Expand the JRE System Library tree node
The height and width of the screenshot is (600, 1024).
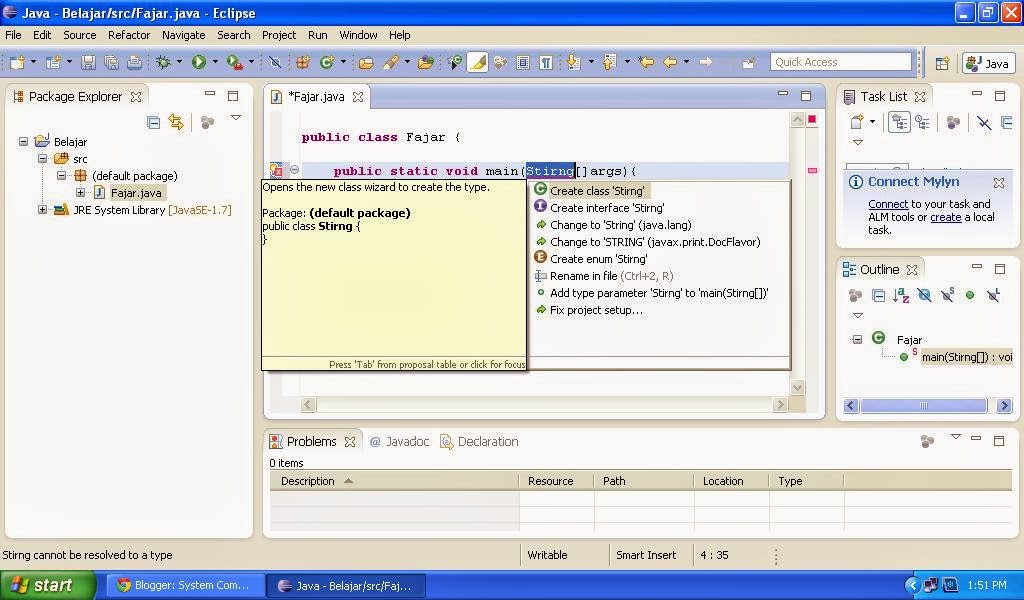pyautogui.click(x=42, y=210)
